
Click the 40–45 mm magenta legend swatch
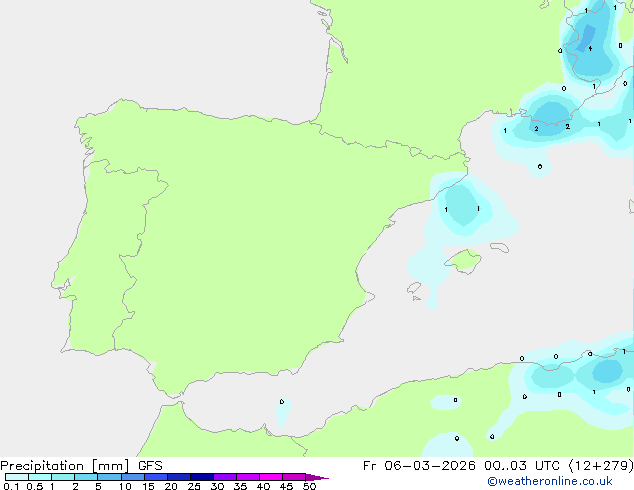point(271,477)
